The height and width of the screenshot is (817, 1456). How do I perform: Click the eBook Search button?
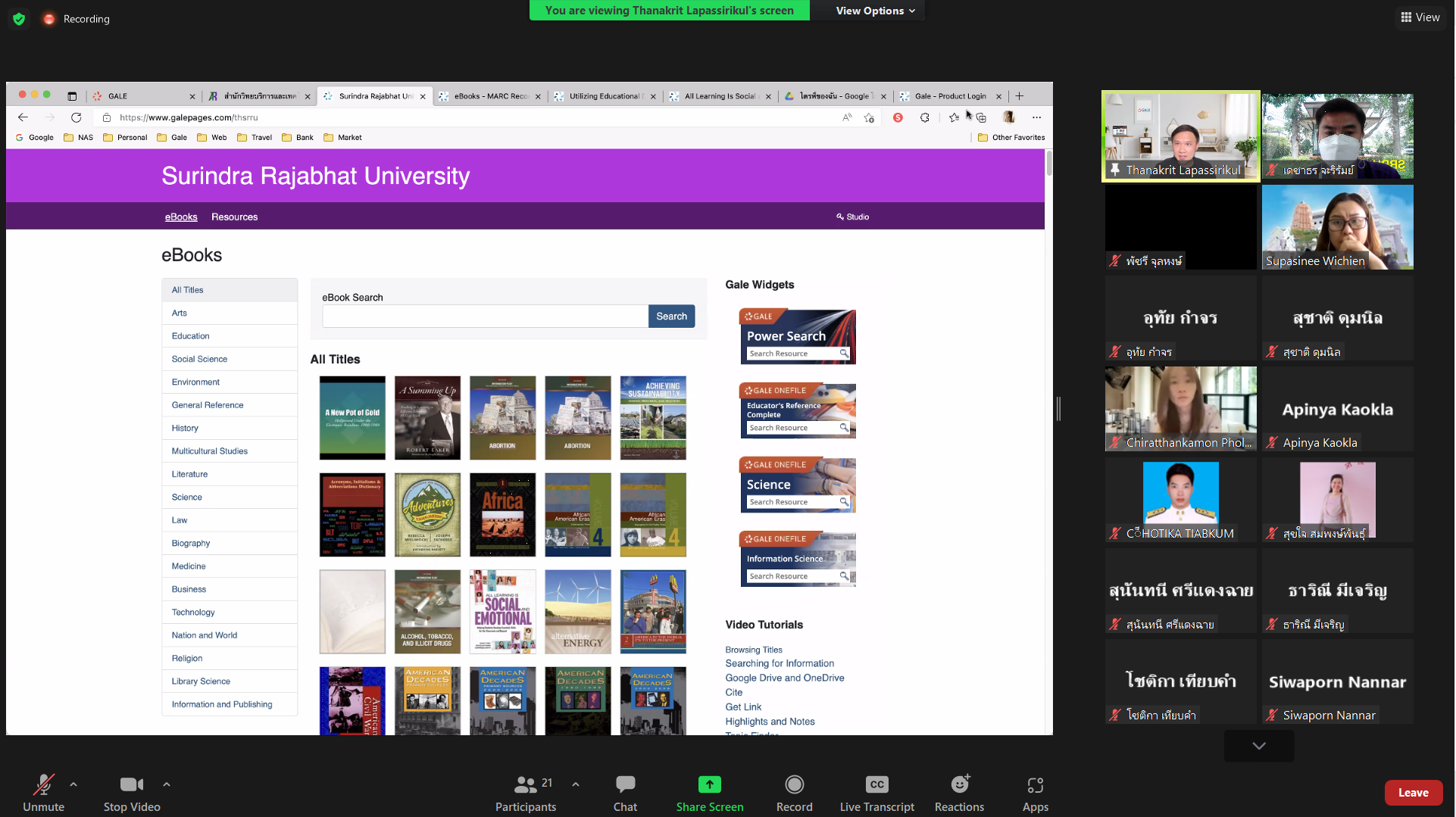click(671, 317)
